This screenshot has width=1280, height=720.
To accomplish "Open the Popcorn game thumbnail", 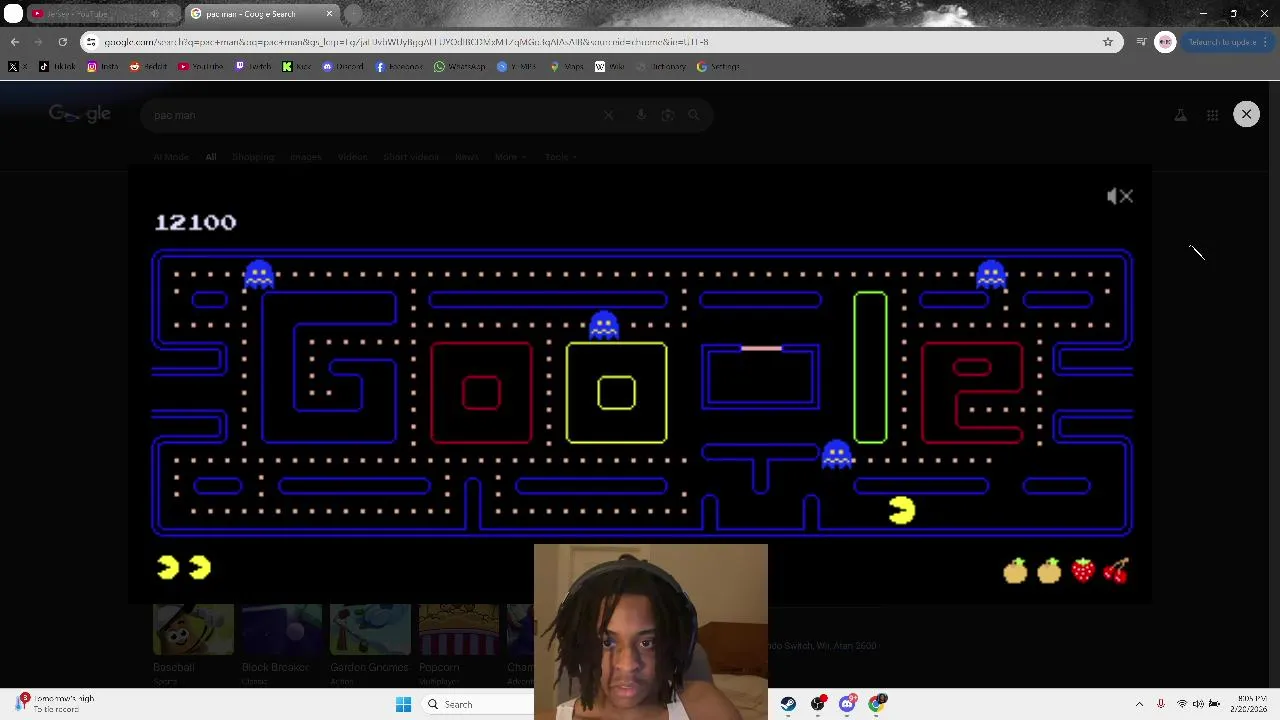I will [x=459, y=629].
